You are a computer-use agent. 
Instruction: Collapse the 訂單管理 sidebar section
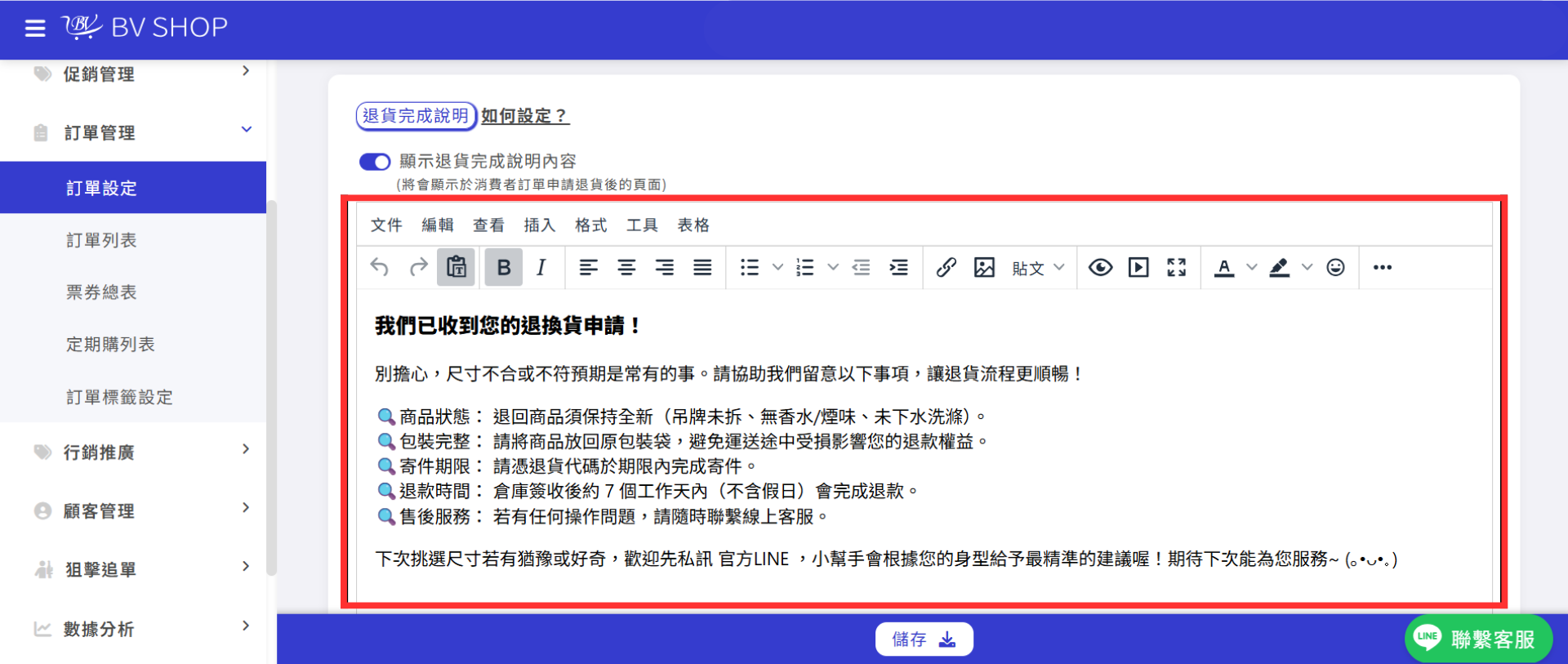(x=133, y=132)
